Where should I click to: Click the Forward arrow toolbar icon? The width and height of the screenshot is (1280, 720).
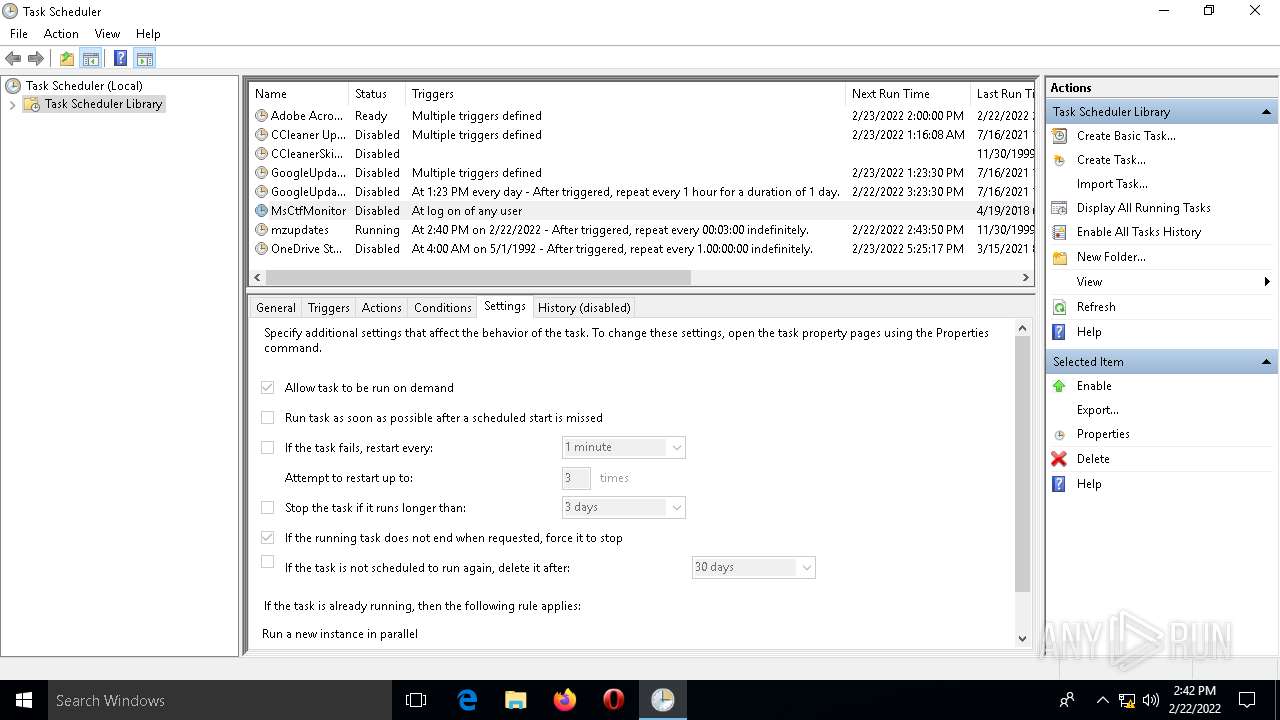point(36,59)
